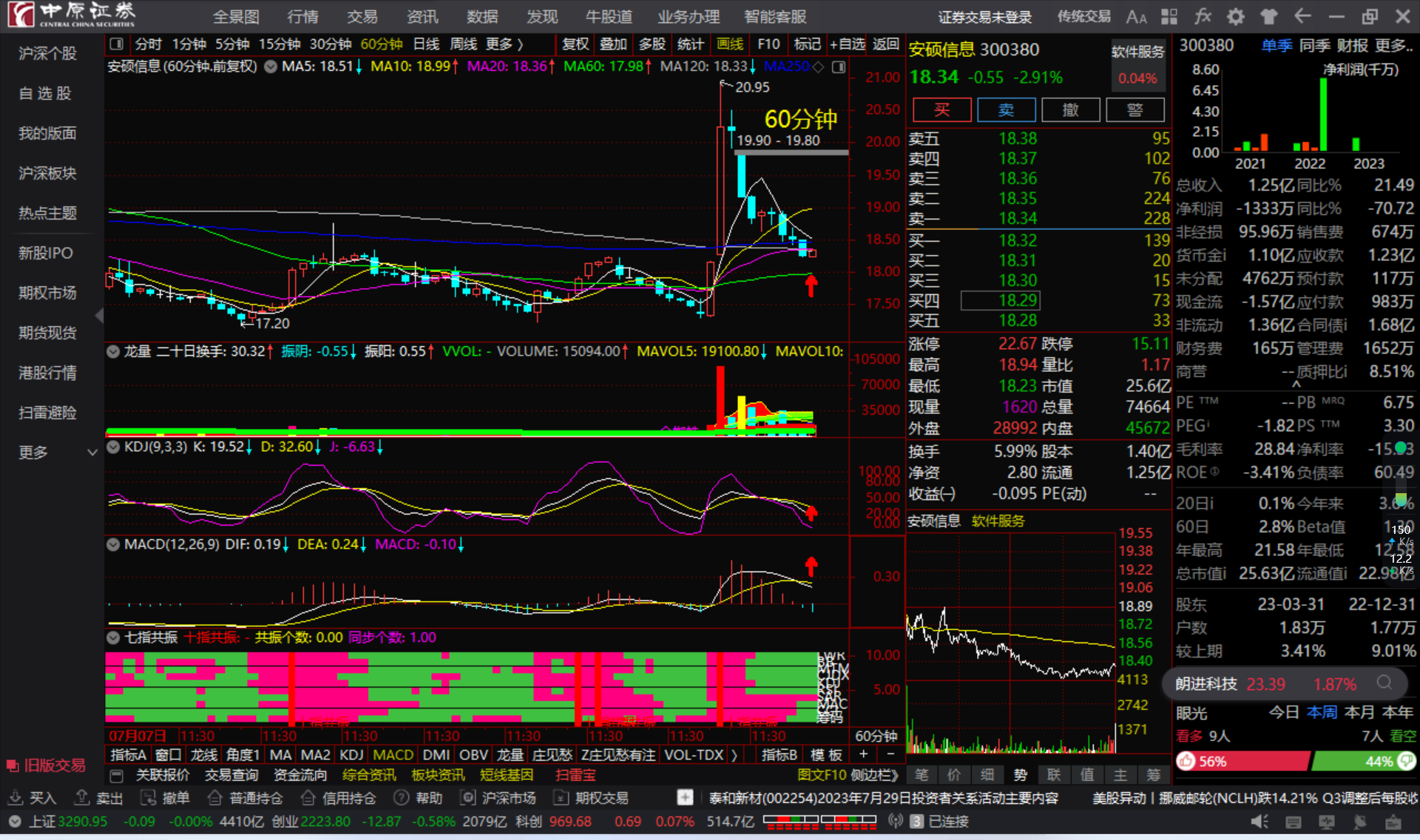Click the search icon beside 朗进科技

(1384, 683)
